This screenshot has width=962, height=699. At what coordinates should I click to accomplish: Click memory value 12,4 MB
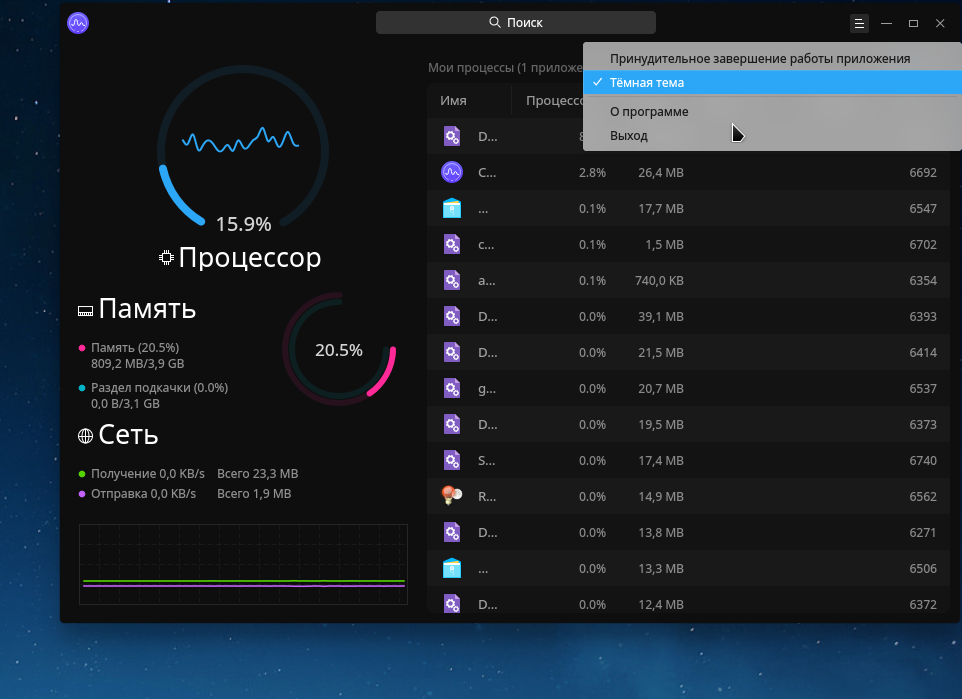pos(661,604)
